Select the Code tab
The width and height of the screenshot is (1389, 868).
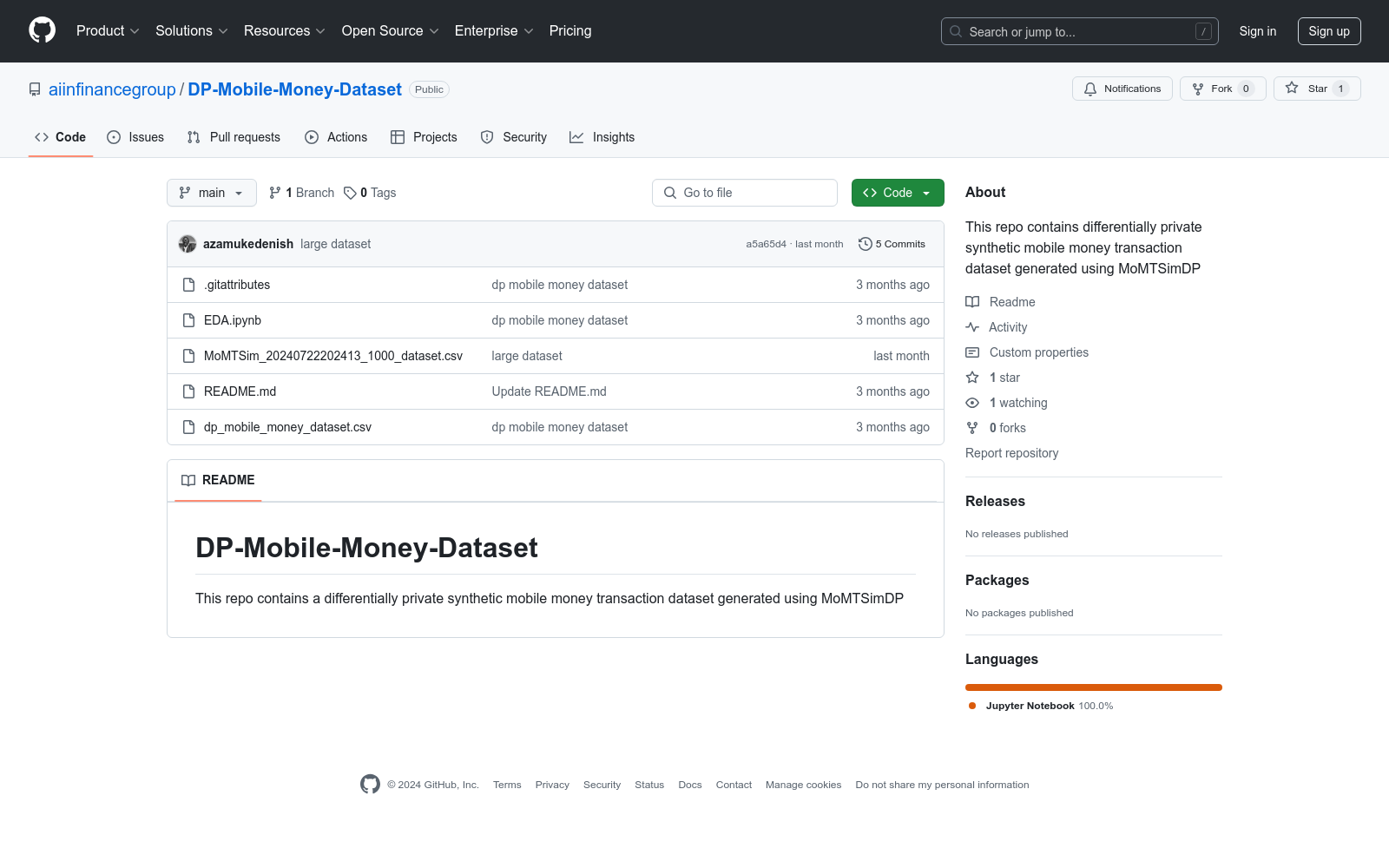coord(61,137)
